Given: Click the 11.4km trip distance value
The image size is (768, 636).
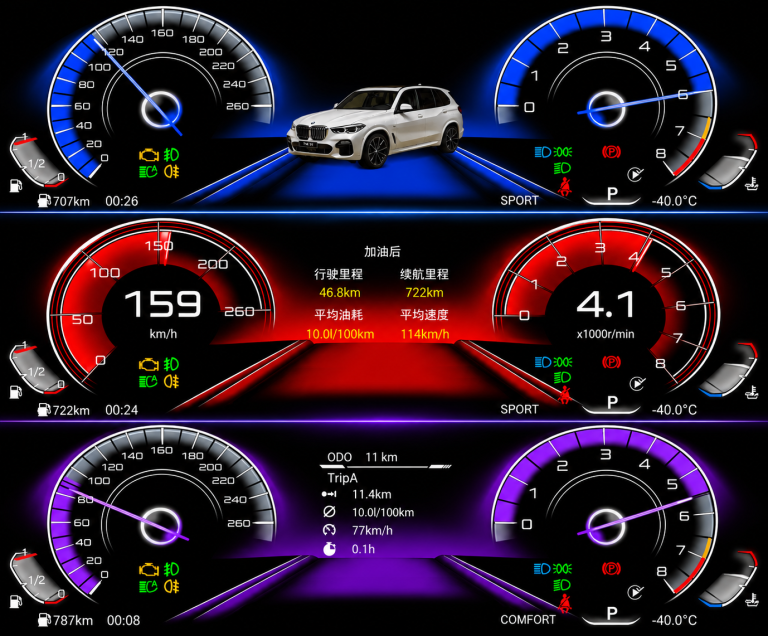Looking at the screenshot, I should coord(372,494).
